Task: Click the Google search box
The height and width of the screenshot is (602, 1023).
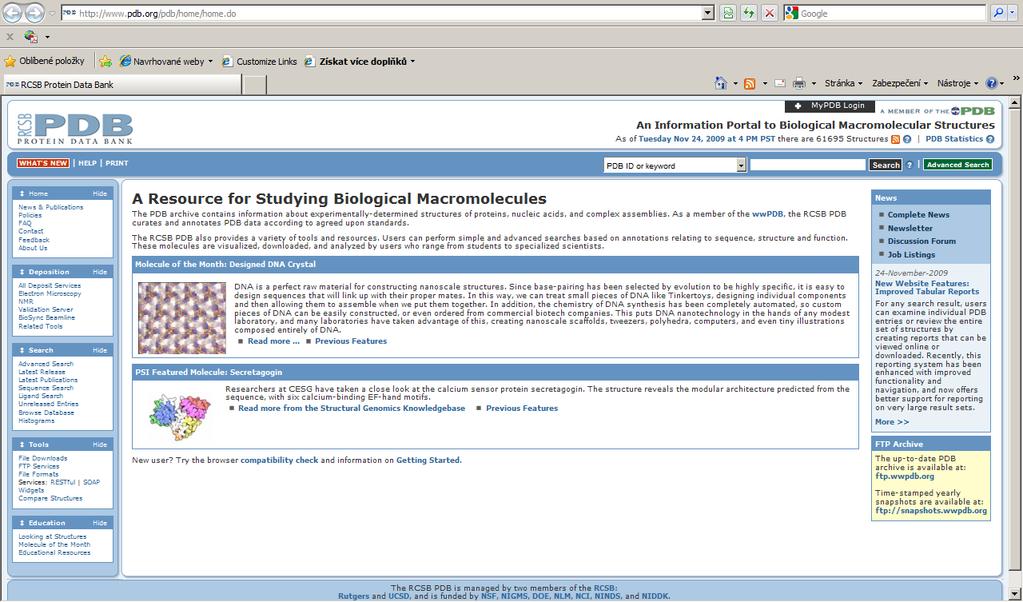Action: pos(891,13)
